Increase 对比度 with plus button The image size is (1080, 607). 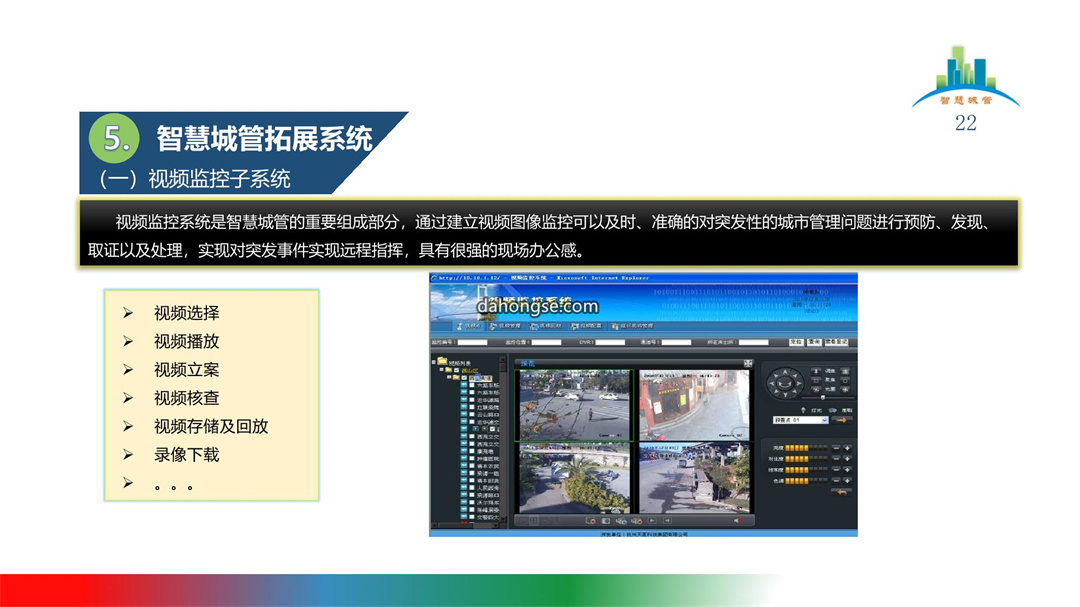847,459
